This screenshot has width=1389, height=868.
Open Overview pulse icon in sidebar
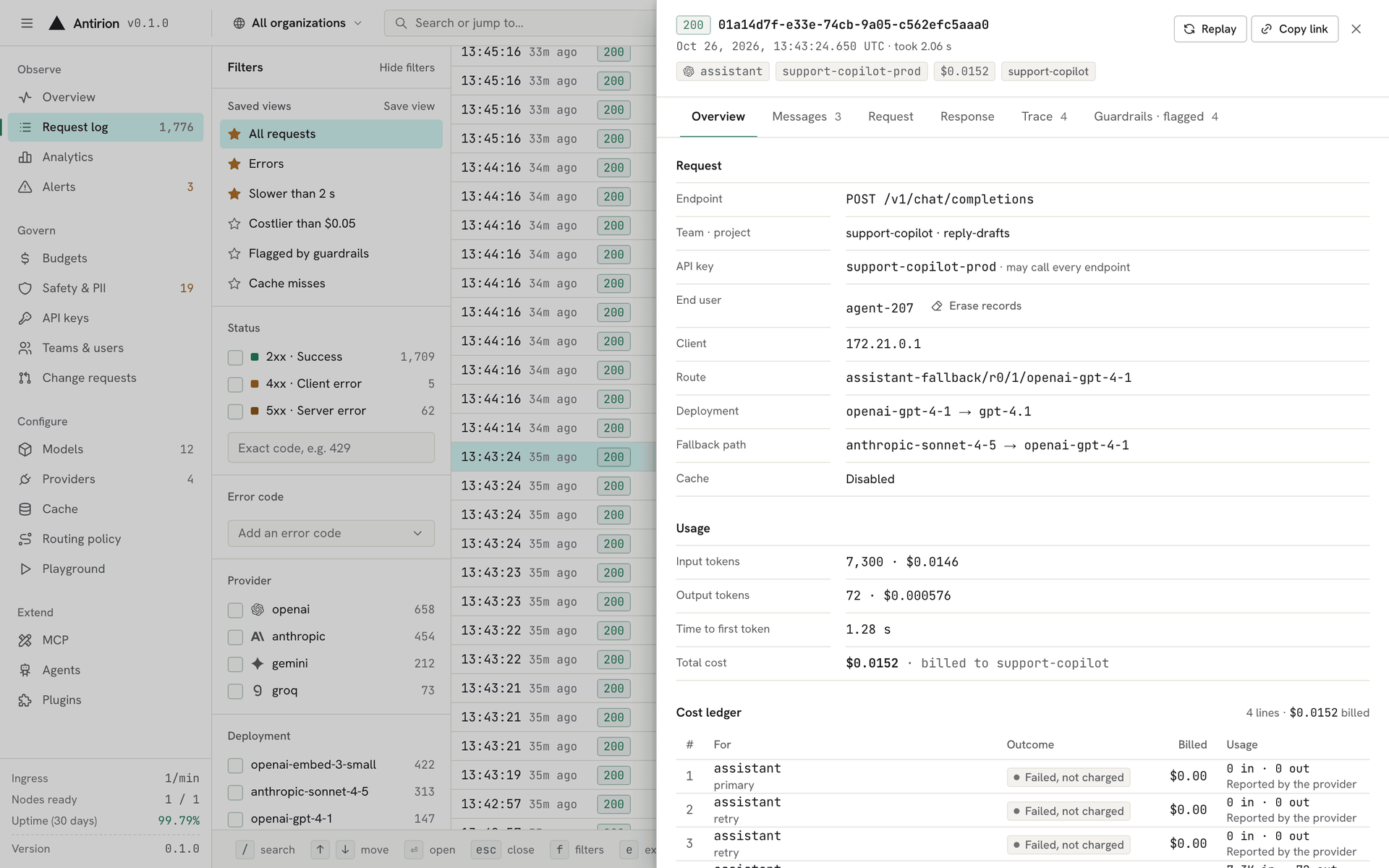(25, 97)
